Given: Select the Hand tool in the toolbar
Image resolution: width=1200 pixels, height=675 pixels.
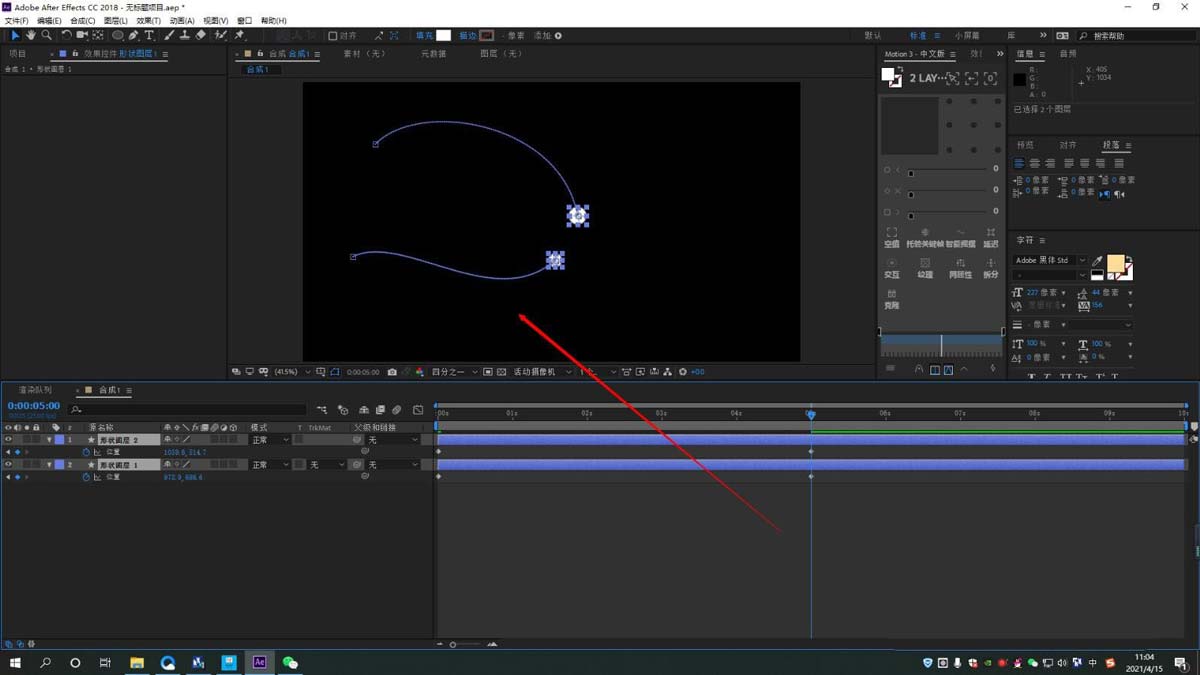Looking at the screenshot, I should pos(31,35).
